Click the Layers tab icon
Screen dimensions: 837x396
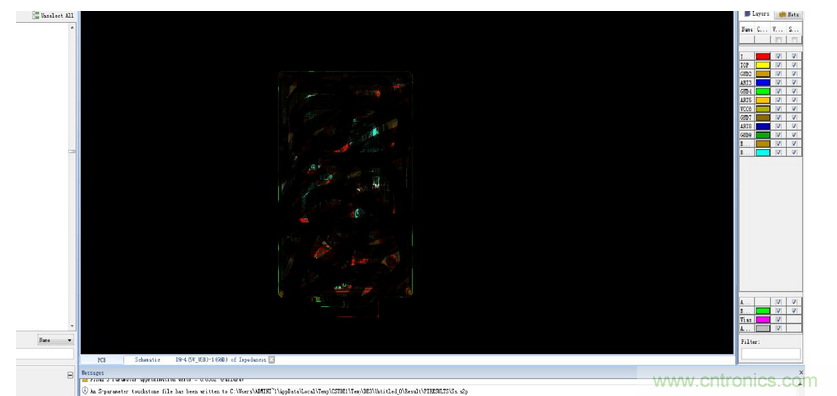(x=748, y=14)
